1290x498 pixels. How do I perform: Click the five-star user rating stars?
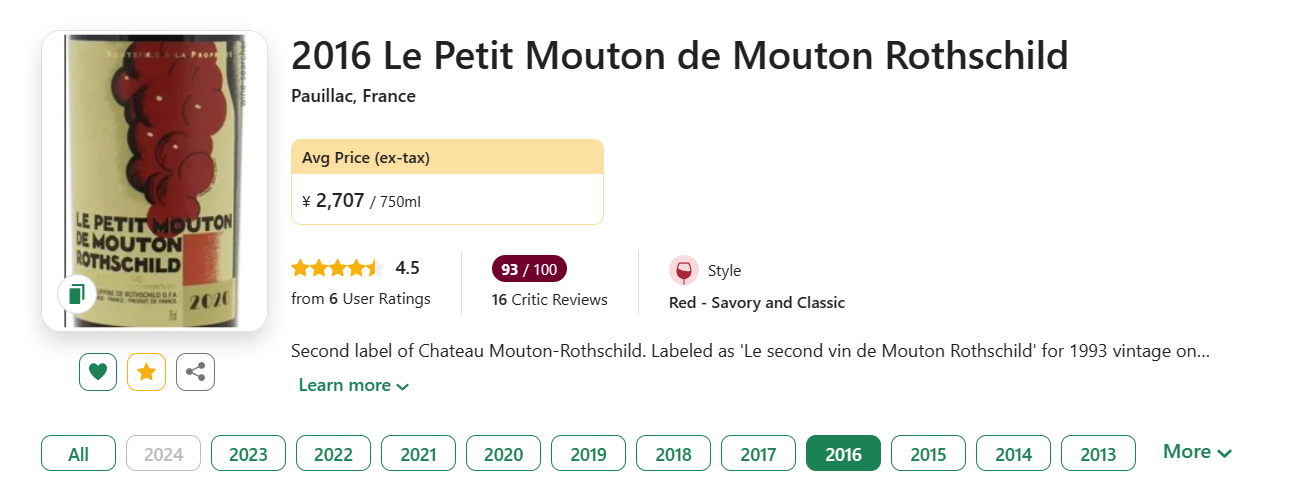337,268
